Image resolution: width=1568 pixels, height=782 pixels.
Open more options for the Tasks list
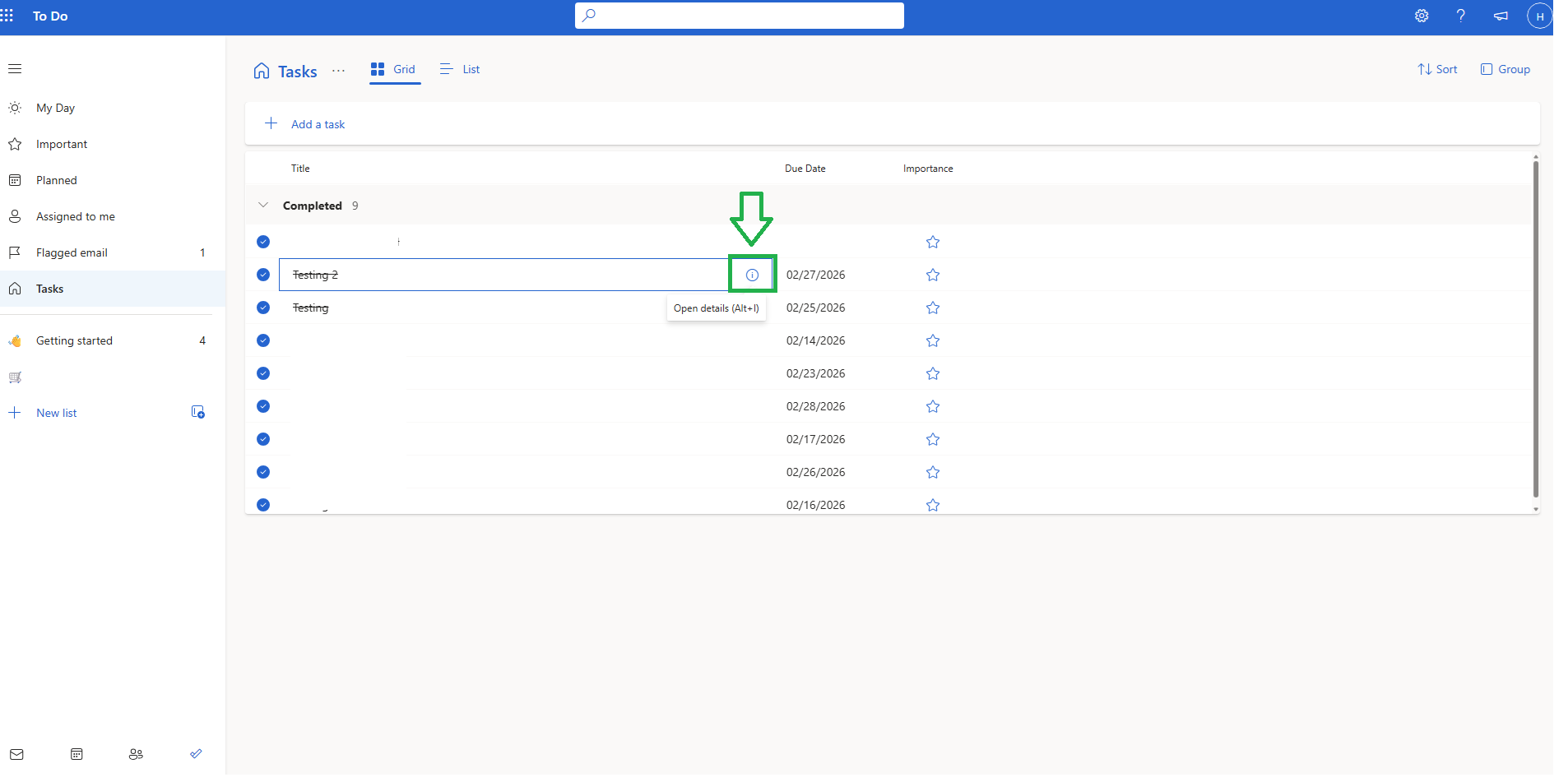pyautogui.click(x=338, y=72)
